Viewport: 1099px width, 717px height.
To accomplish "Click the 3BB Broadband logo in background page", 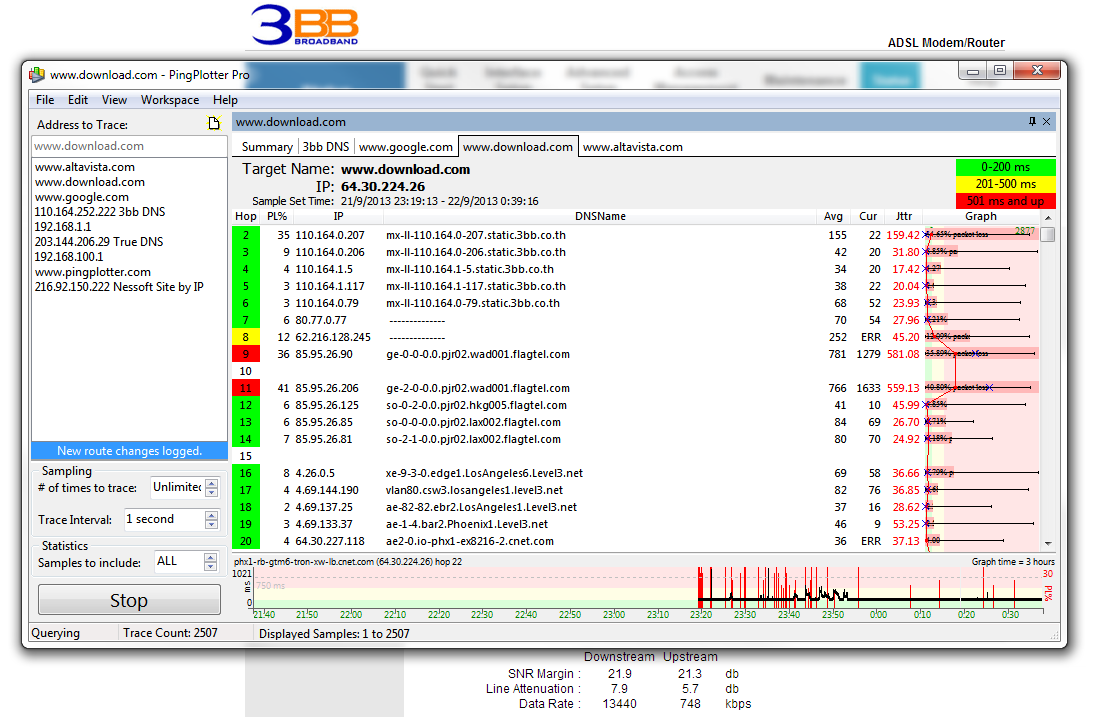I will (x=305, y=25).
